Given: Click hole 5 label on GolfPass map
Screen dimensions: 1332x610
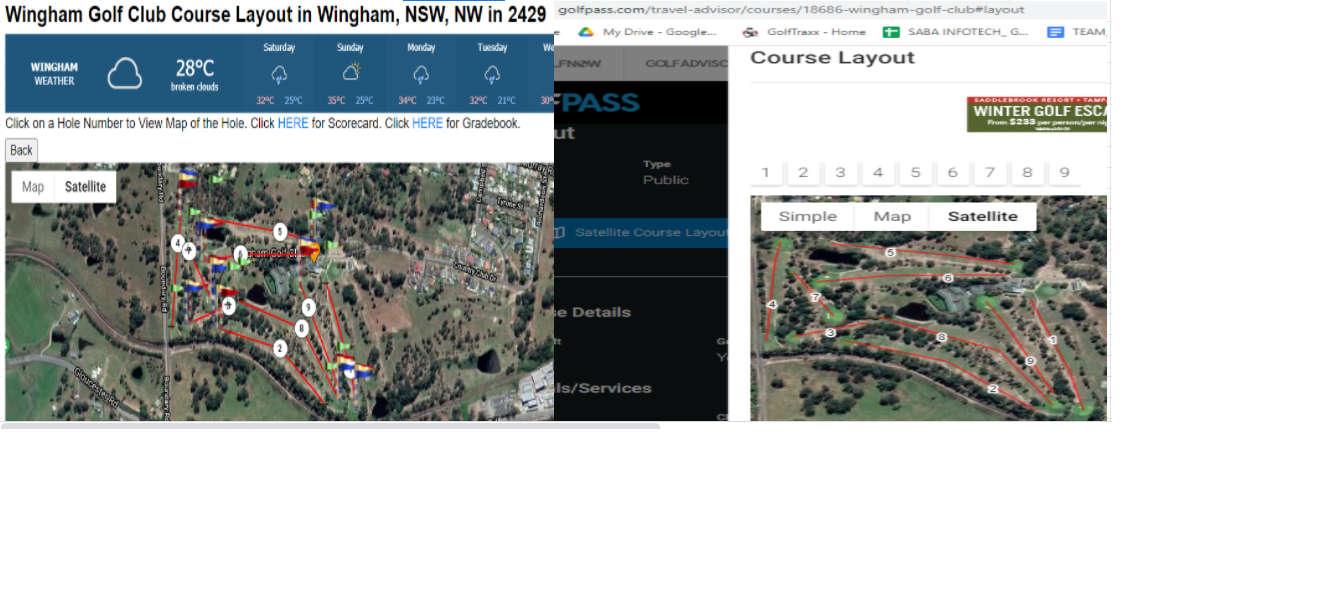Looking at the screenshot, I should 890,253.
